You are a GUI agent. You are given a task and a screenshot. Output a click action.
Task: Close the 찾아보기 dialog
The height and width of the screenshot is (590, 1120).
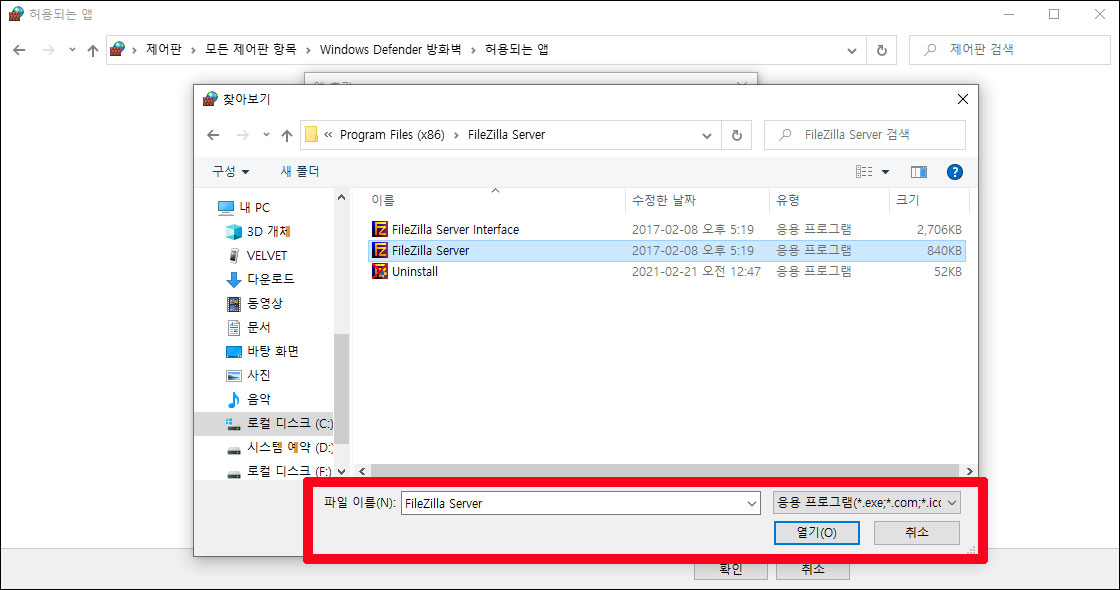[x=963, y=99]
